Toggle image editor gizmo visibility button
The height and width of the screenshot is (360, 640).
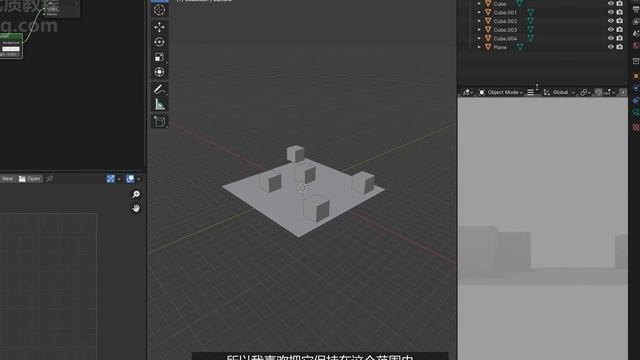point(111,179)
